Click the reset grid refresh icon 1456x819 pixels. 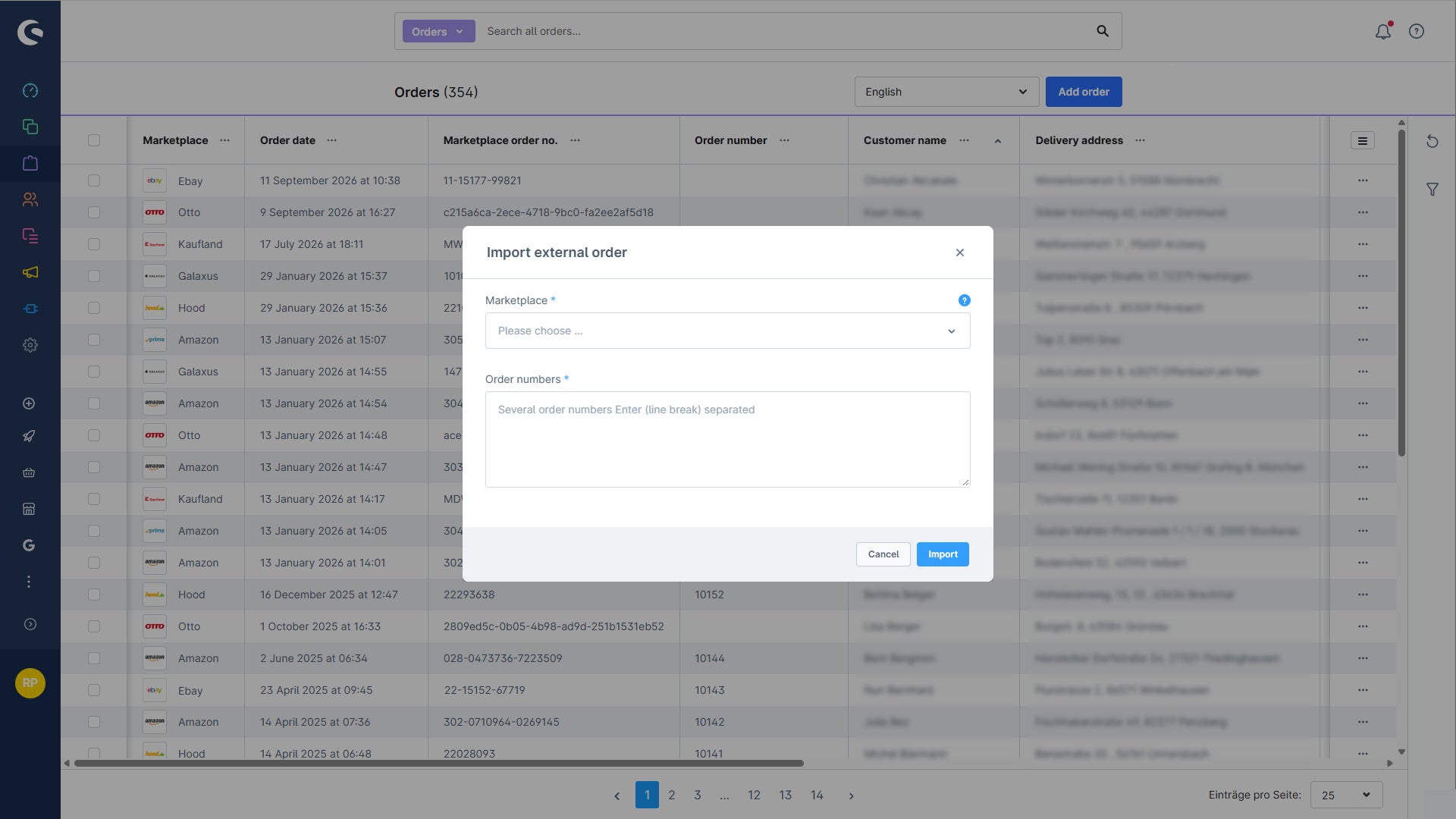[x=1432, y=142]
